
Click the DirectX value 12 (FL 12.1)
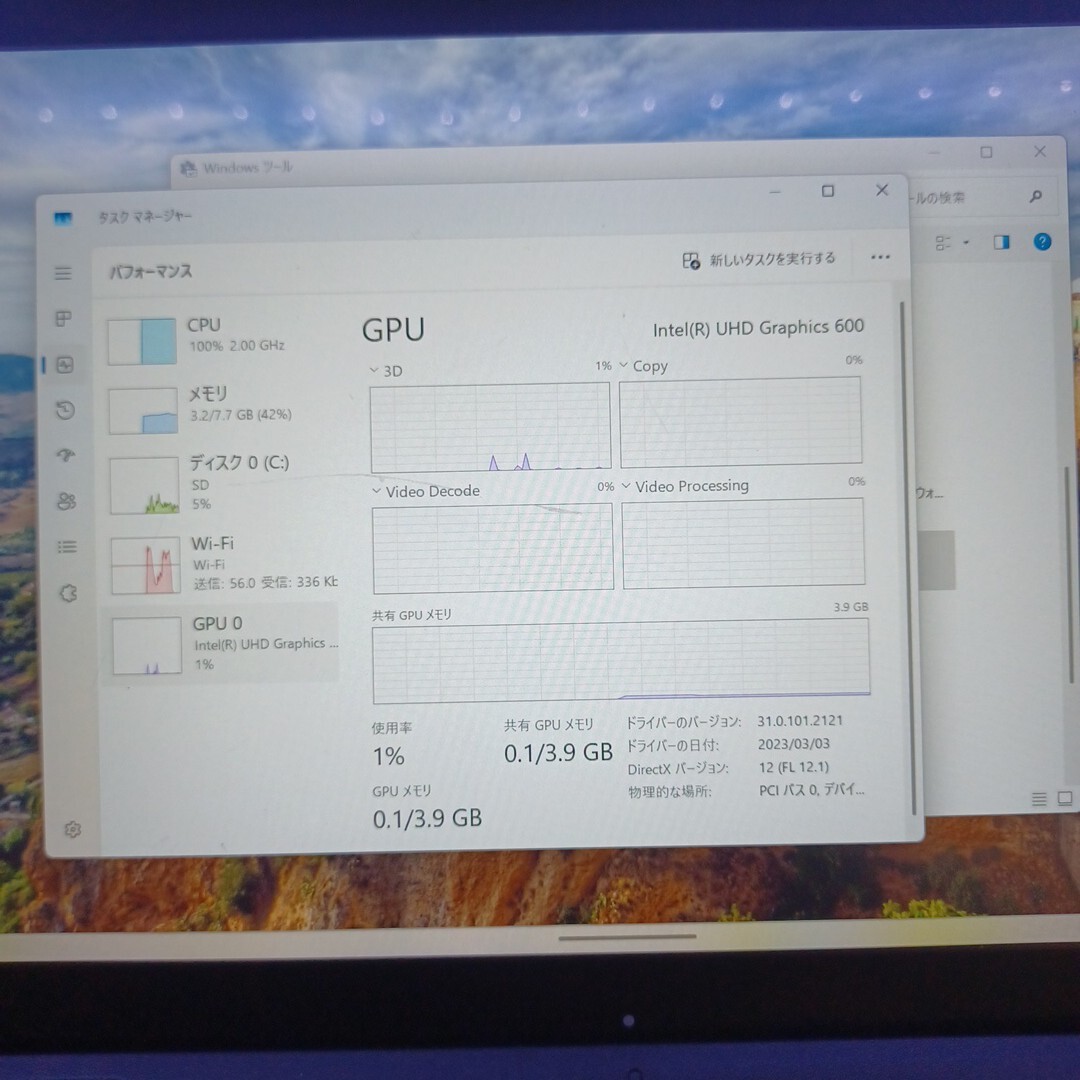pyautogui.click(x=793, y=767)
